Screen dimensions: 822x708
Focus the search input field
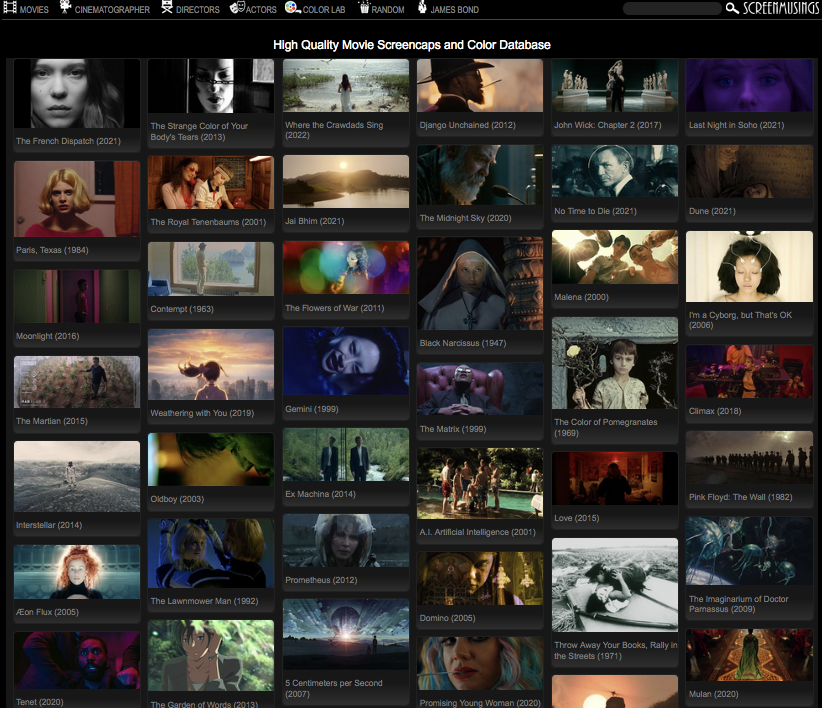click(x=672, y=9)
